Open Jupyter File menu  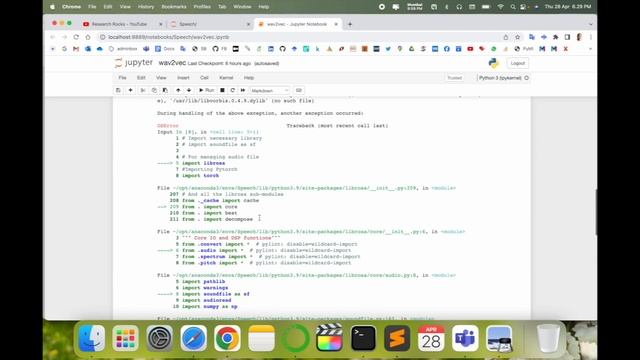coord(122,78)
